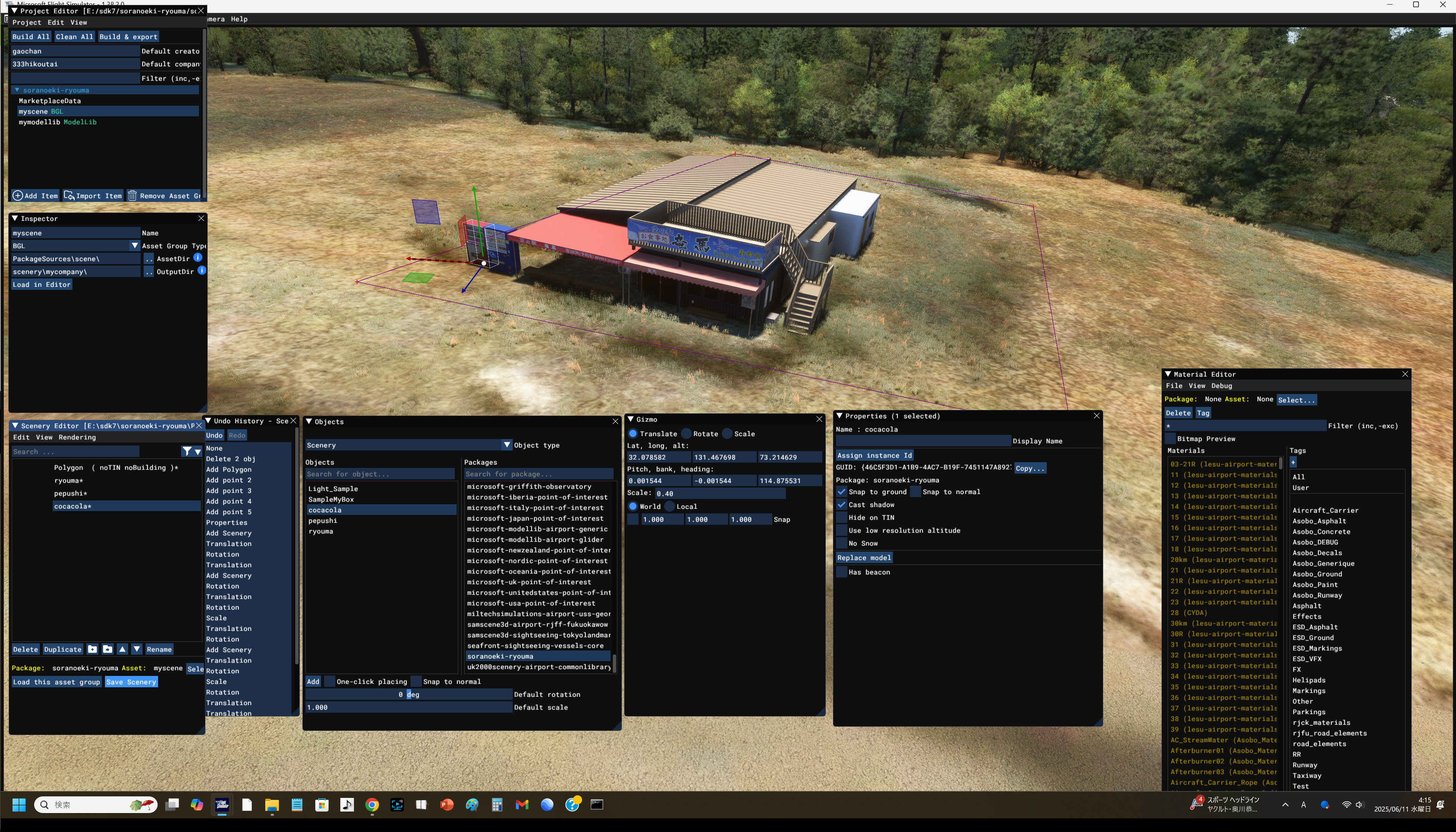Click Load in Editor in the Inspector
The width and height of the screenshot is (1456, 832).
pos(42,285)
